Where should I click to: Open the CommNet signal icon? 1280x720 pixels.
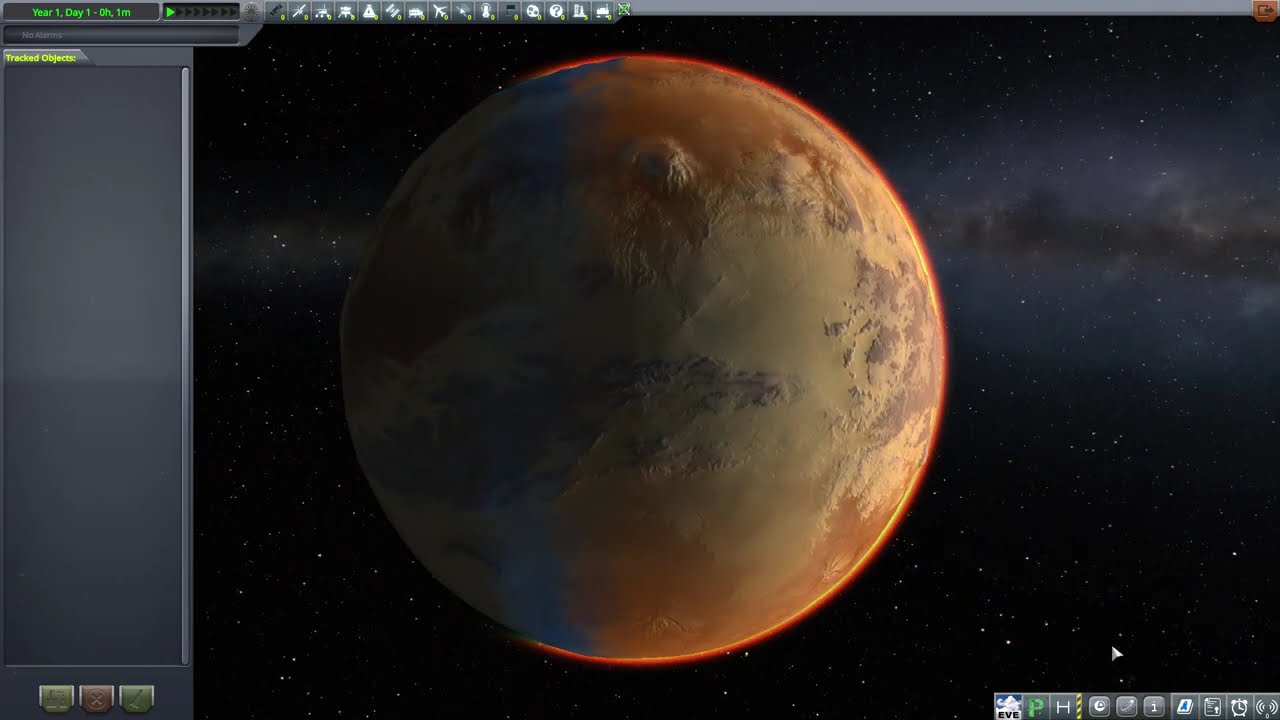(1266, 707)
